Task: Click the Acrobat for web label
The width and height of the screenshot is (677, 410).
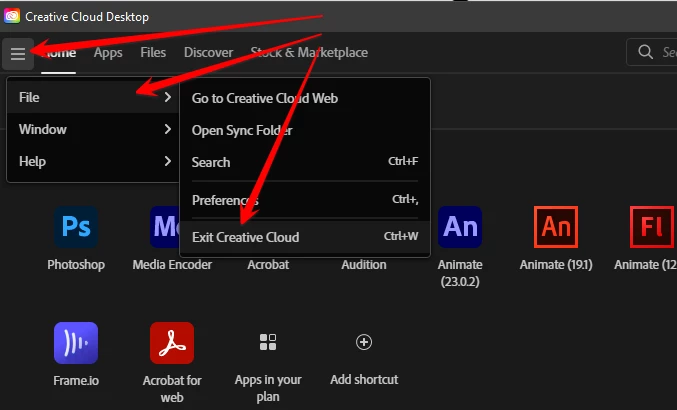Action: click(172, 388)
